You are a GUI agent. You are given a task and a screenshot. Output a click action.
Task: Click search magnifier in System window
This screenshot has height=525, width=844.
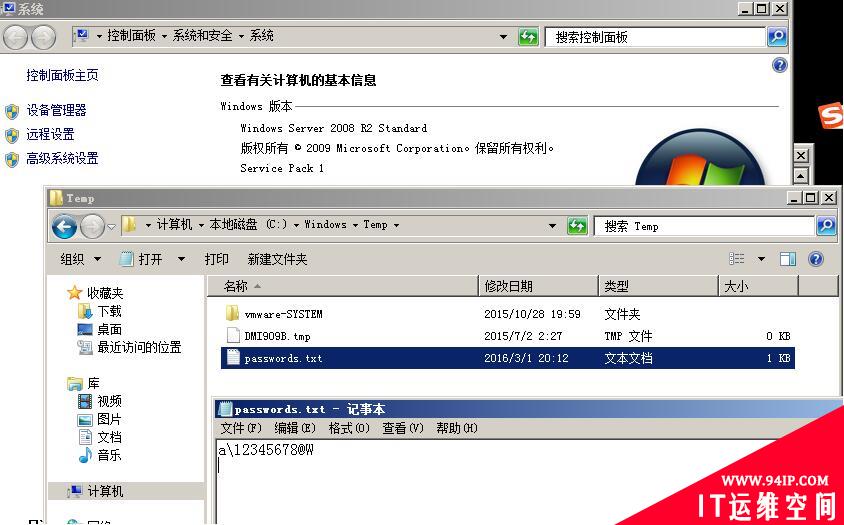tap(777, 37)
